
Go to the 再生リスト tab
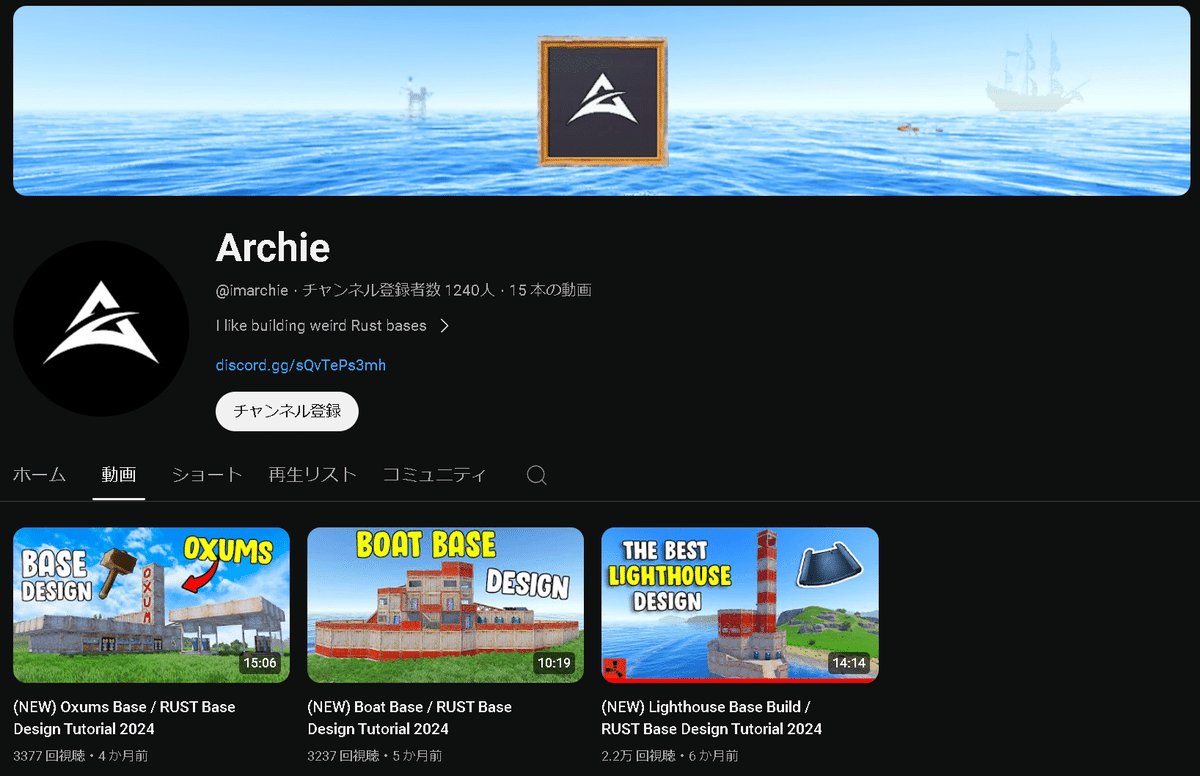tap(313, 475)
